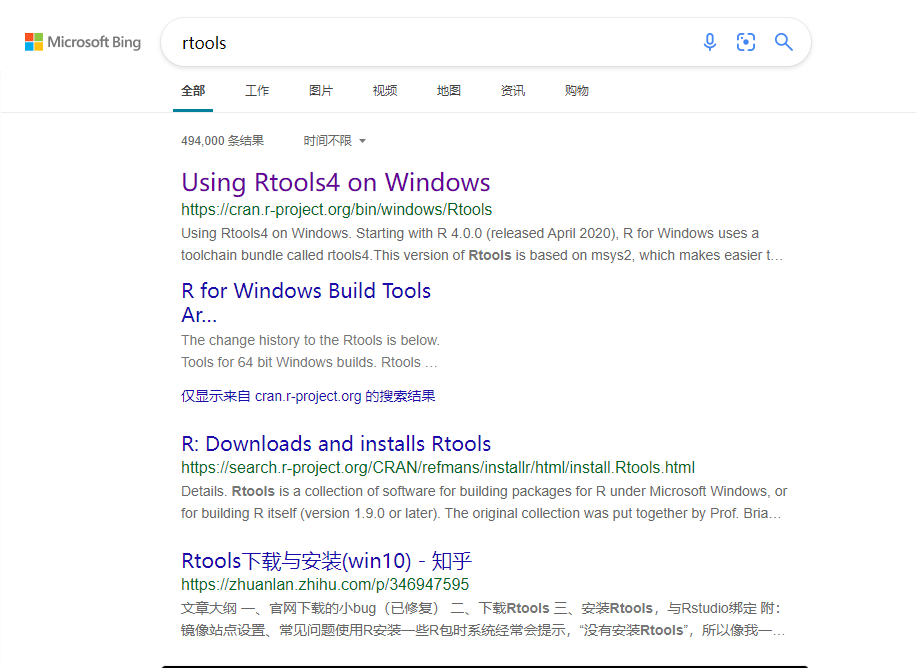Screen dimensions: 916x668
Task: Switch to the 工作 tab
Action: 257,91
